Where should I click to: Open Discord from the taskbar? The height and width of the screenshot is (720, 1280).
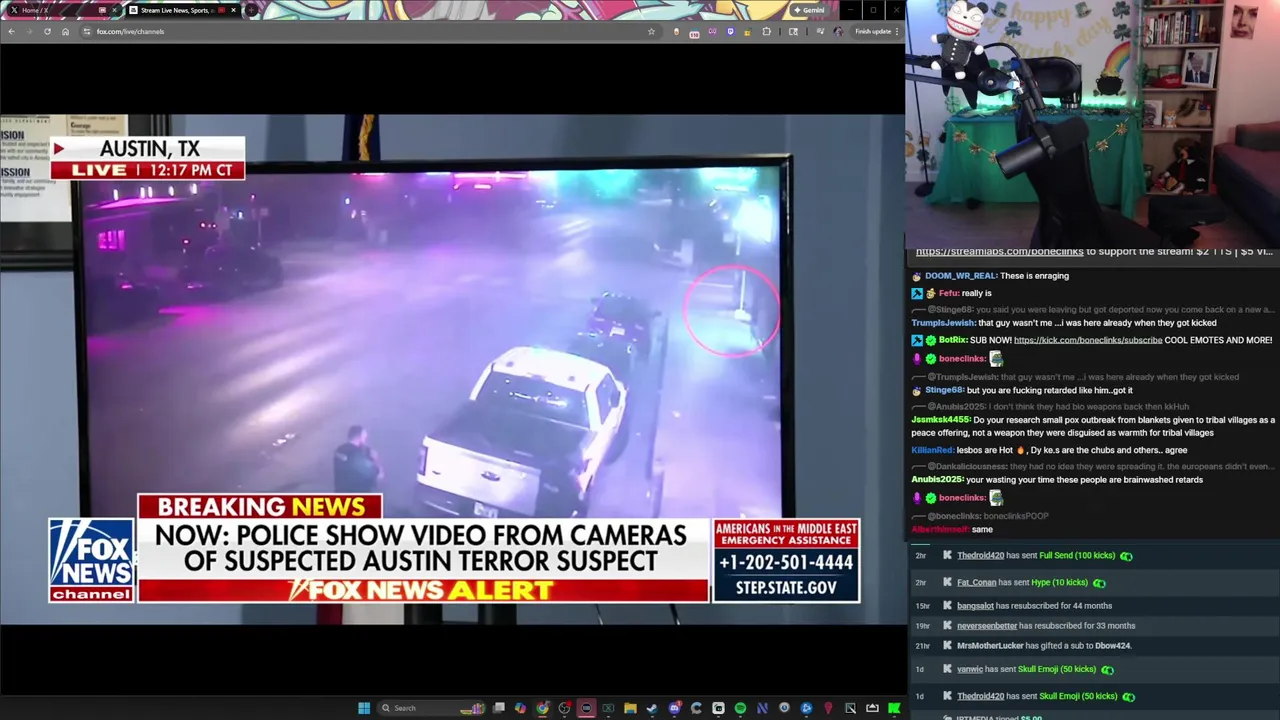(674, 708)
